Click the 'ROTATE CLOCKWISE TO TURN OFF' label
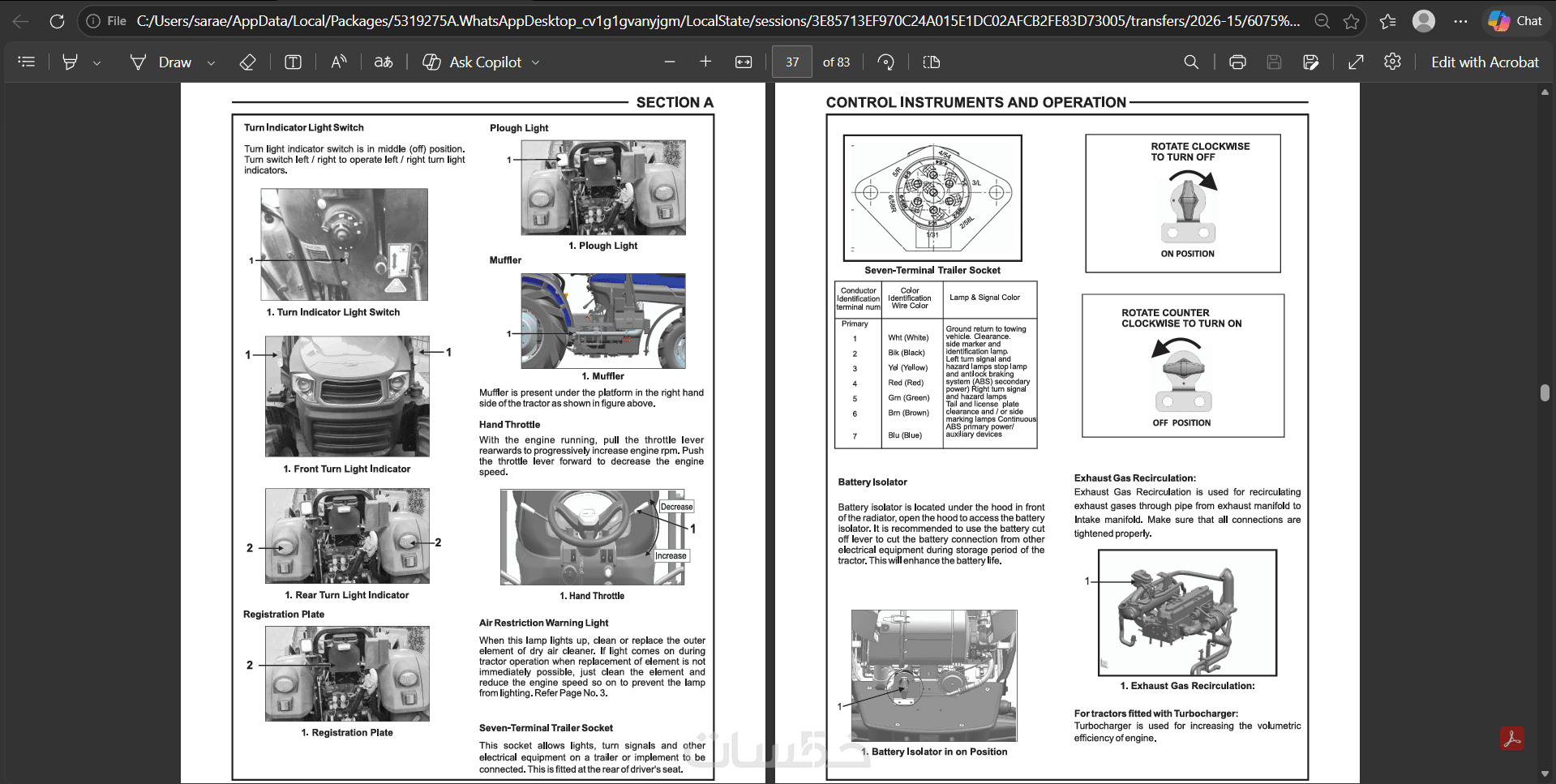 point(1200,152)
